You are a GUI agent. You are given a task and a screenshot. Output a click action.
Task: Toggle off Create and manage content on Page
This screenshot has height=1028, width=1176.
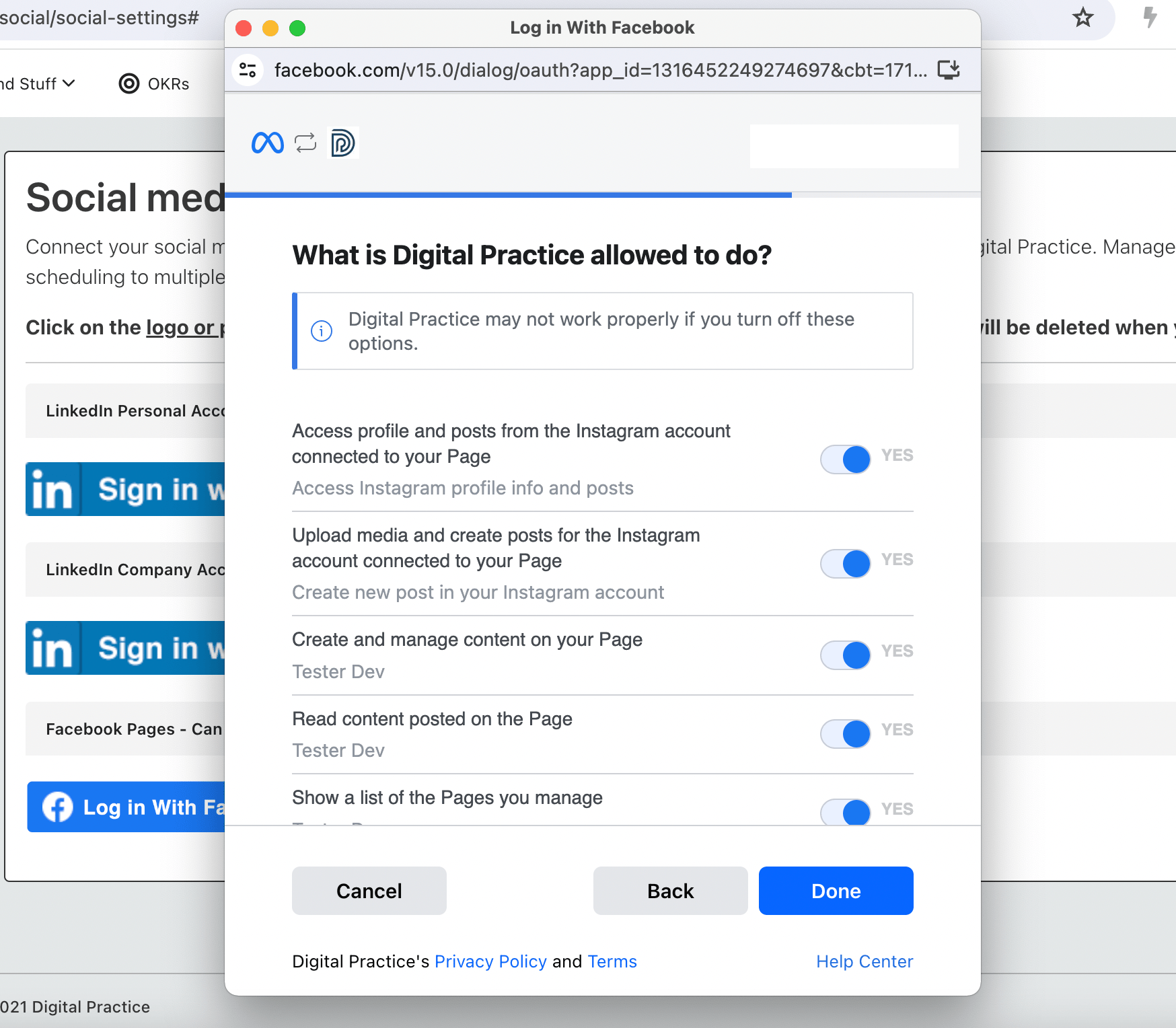click(x=846, y=655)
